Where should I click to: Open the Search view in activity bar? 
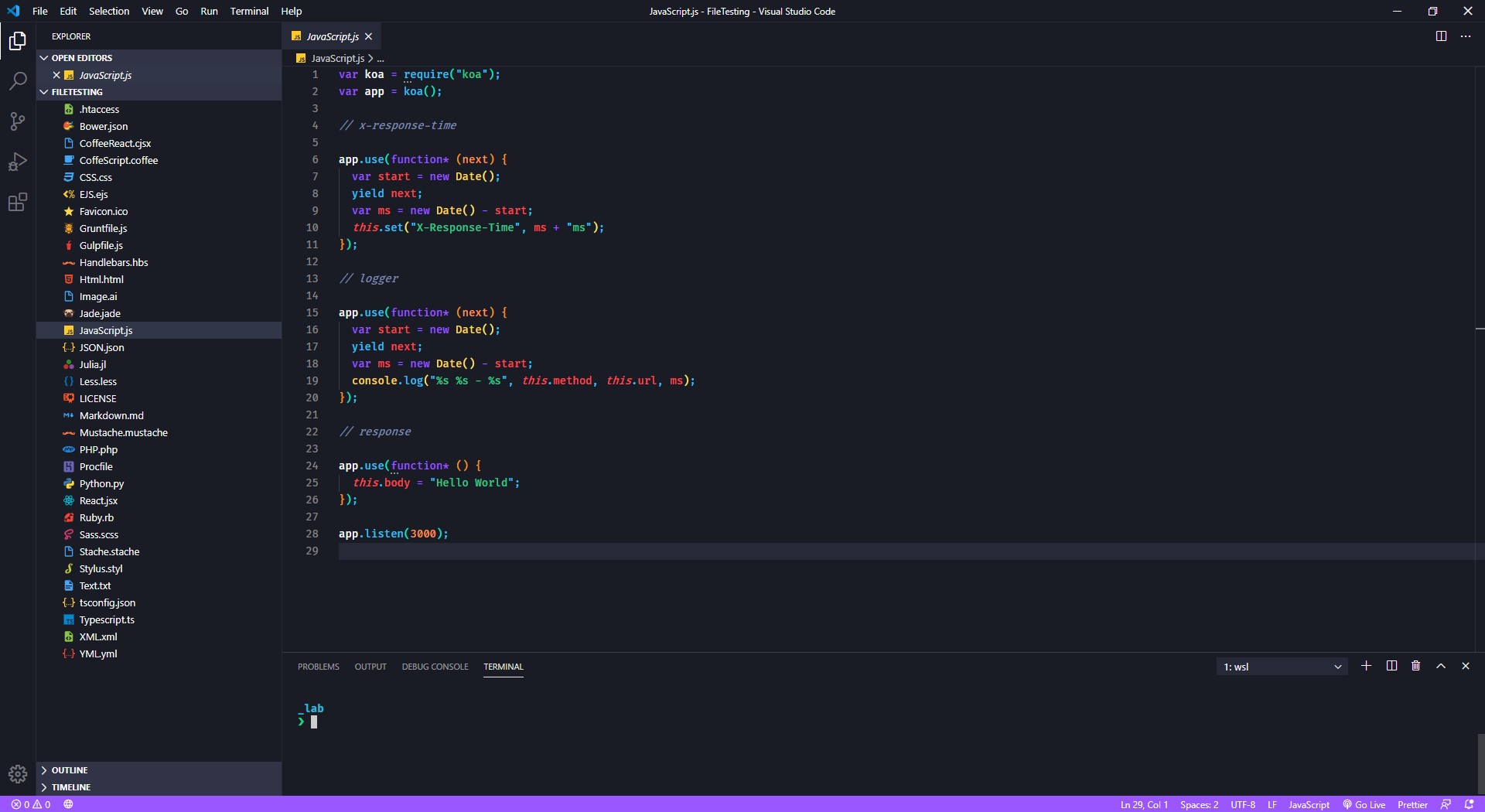tap(17, 81)
